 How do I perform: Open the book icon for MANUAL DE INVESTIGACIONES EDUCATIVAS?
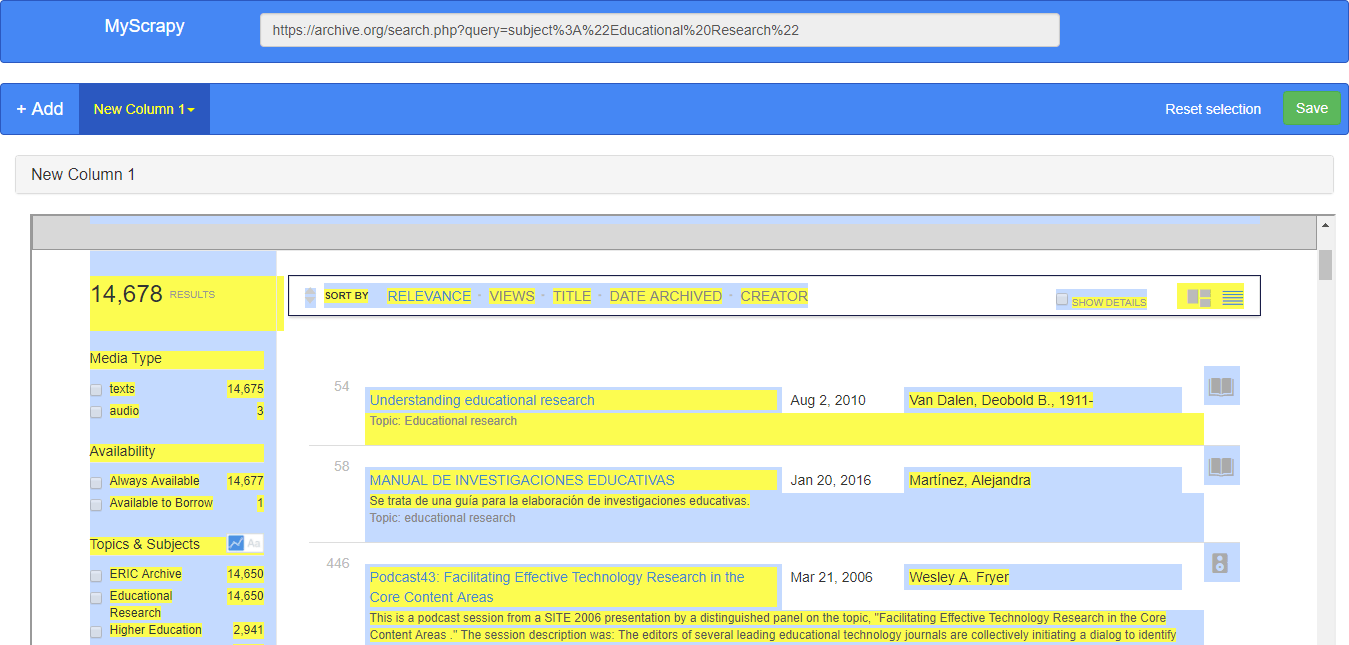pyautogui.click(x=1221, y=465)
